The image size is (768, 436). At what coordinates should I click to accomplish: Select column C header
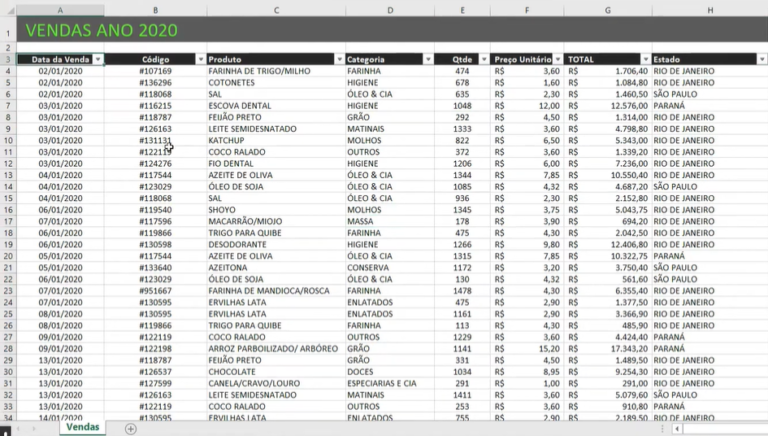(x=275, y=9)
